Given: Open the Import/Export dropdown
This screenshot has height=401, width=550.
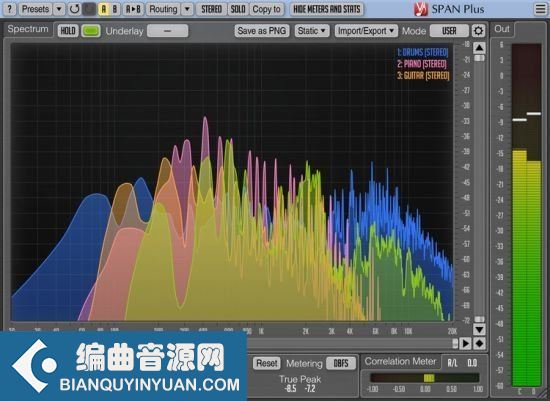Looking at the screenshot, I should coord(366,31).
